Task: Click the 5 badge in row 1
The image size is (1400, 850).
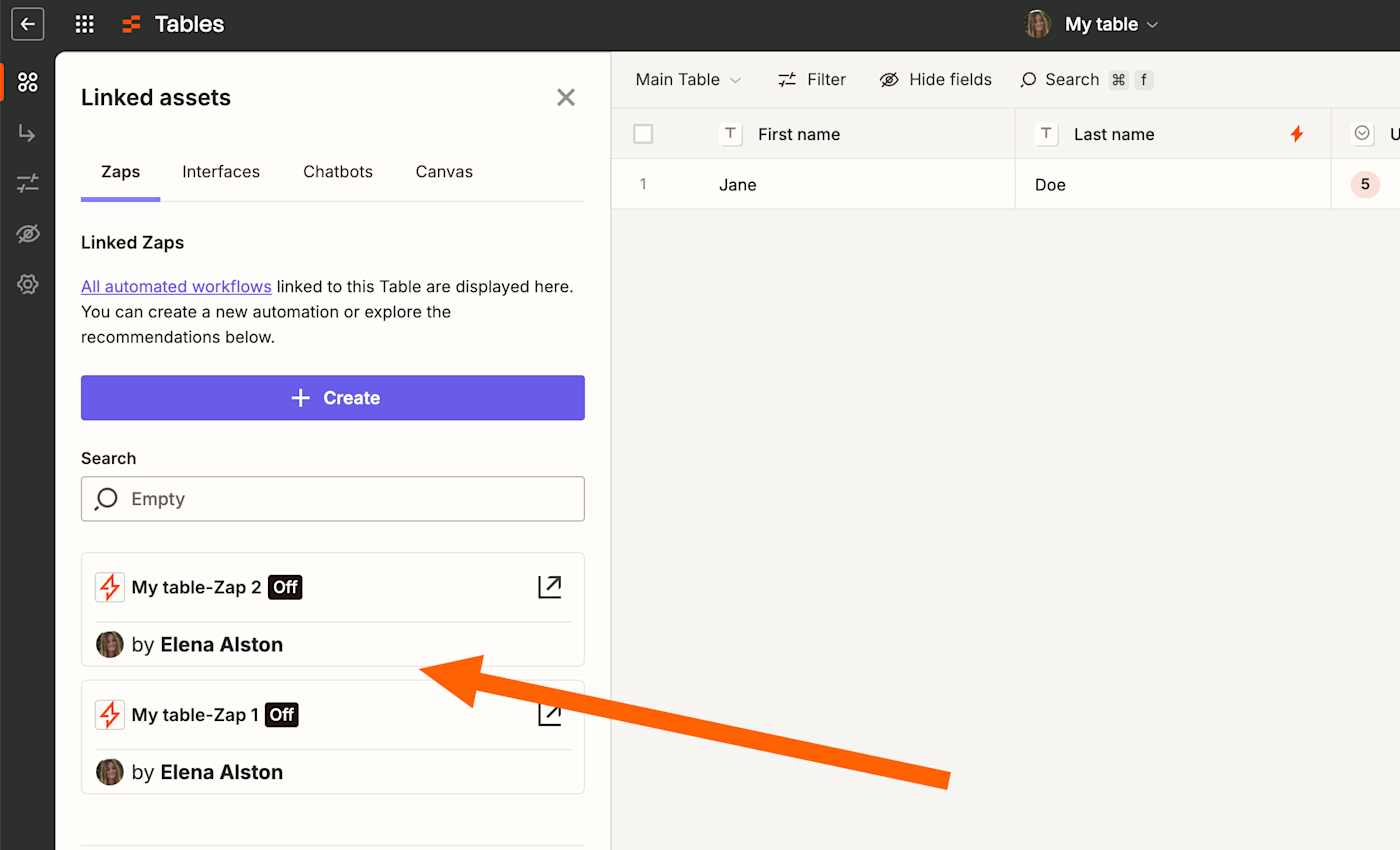Action: click(1365, 184)
